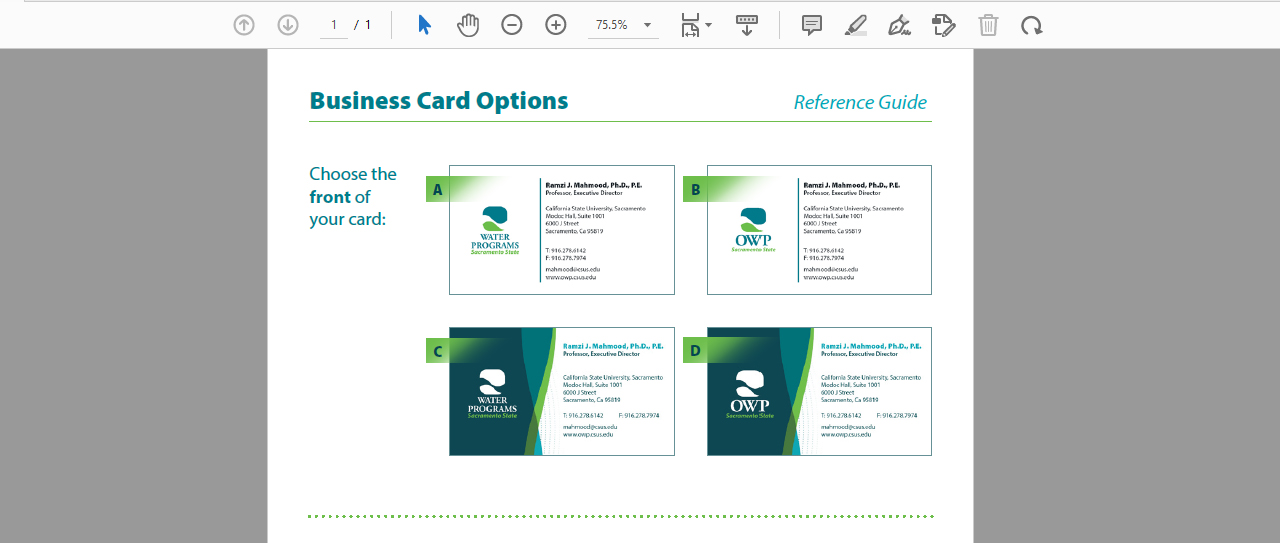Screen dimensions: 1280x543
Task: Select the highlight text tool
Action: tap(856, 25)
